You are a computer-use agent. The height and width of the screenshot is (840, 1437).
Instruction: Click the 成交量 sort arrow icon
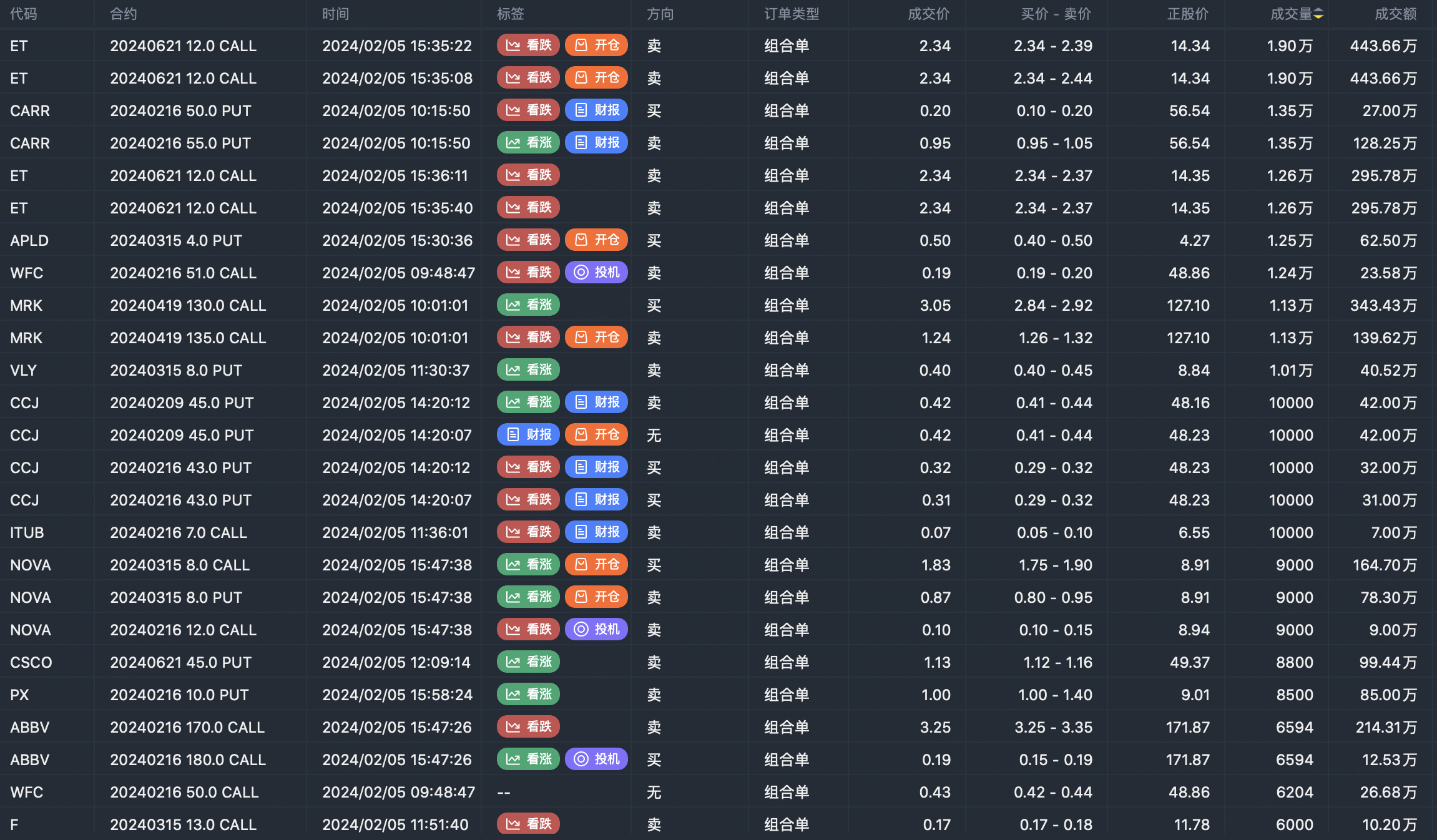(1318, 14)
